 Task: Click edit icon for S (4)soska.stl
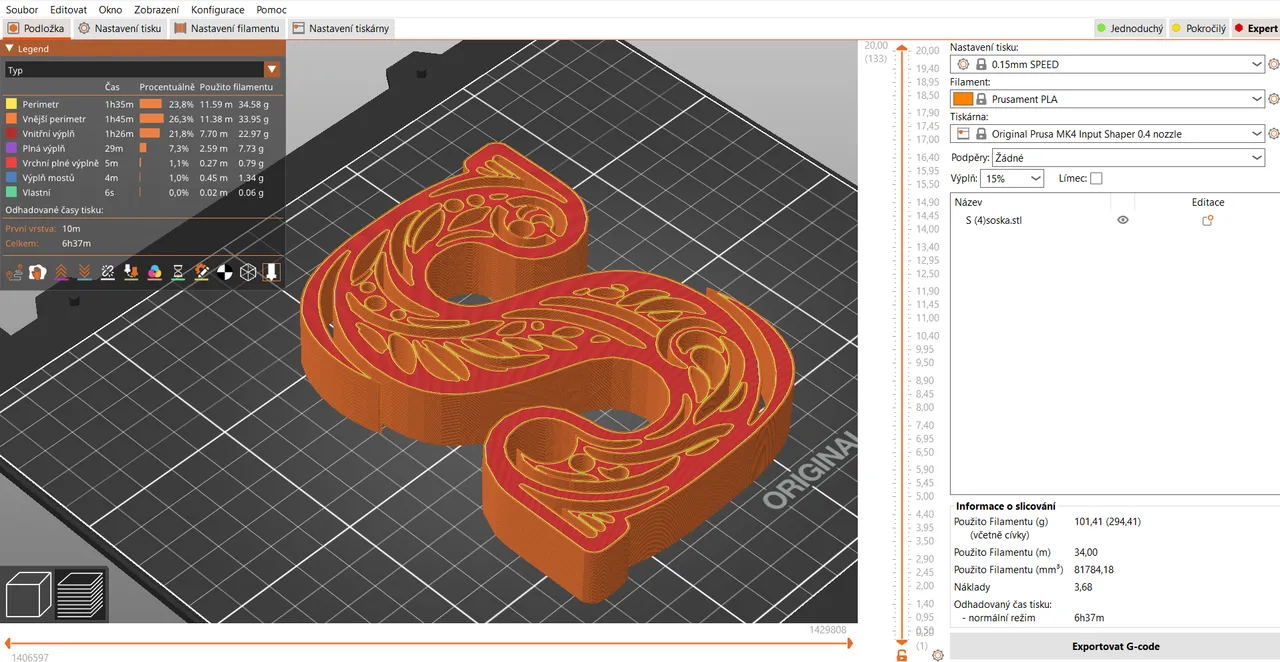(1207, 220)
